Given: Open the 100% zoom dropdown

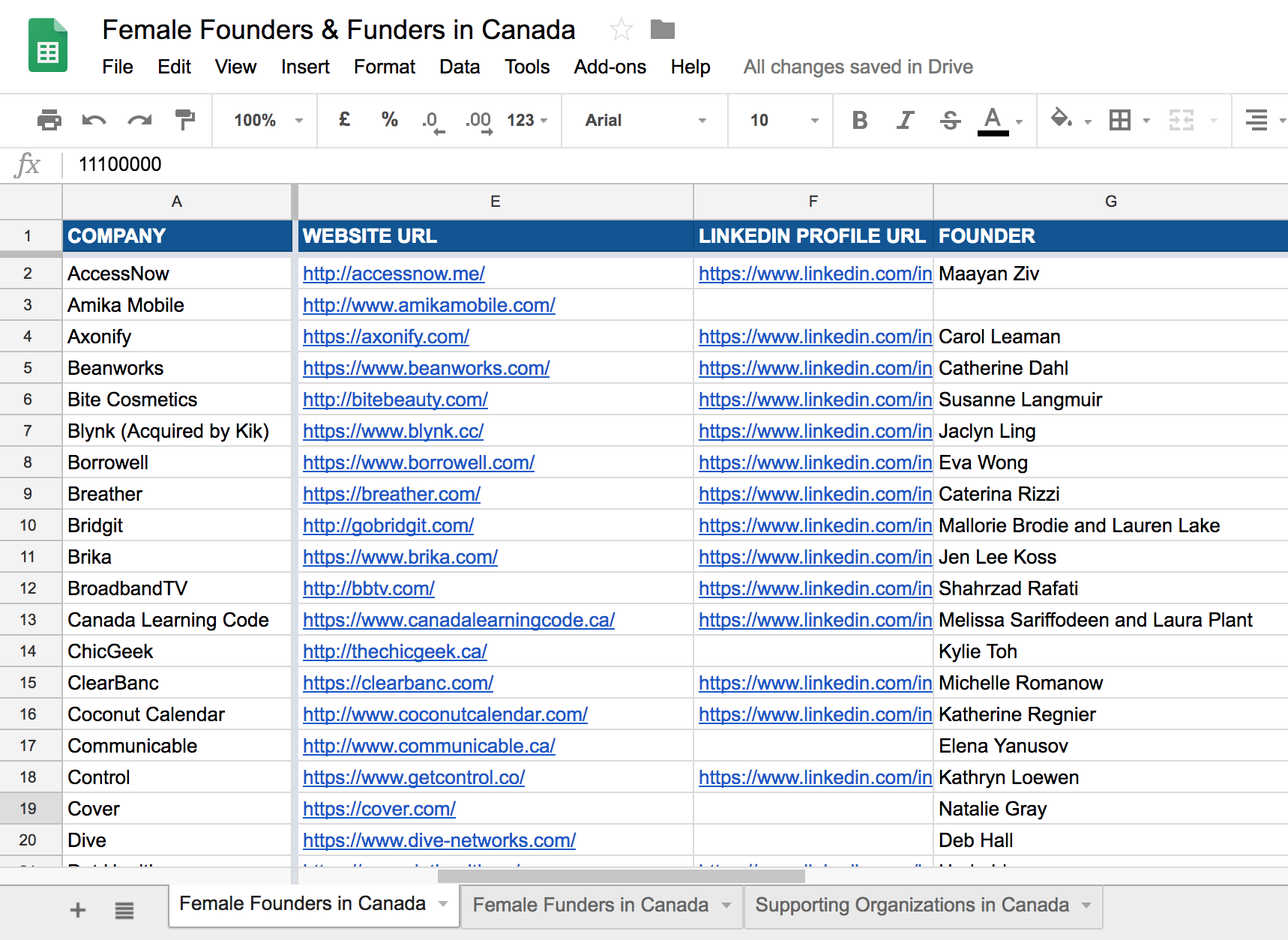Looking at the screenshot, I should pyautogui.click(x=268, y=120).
